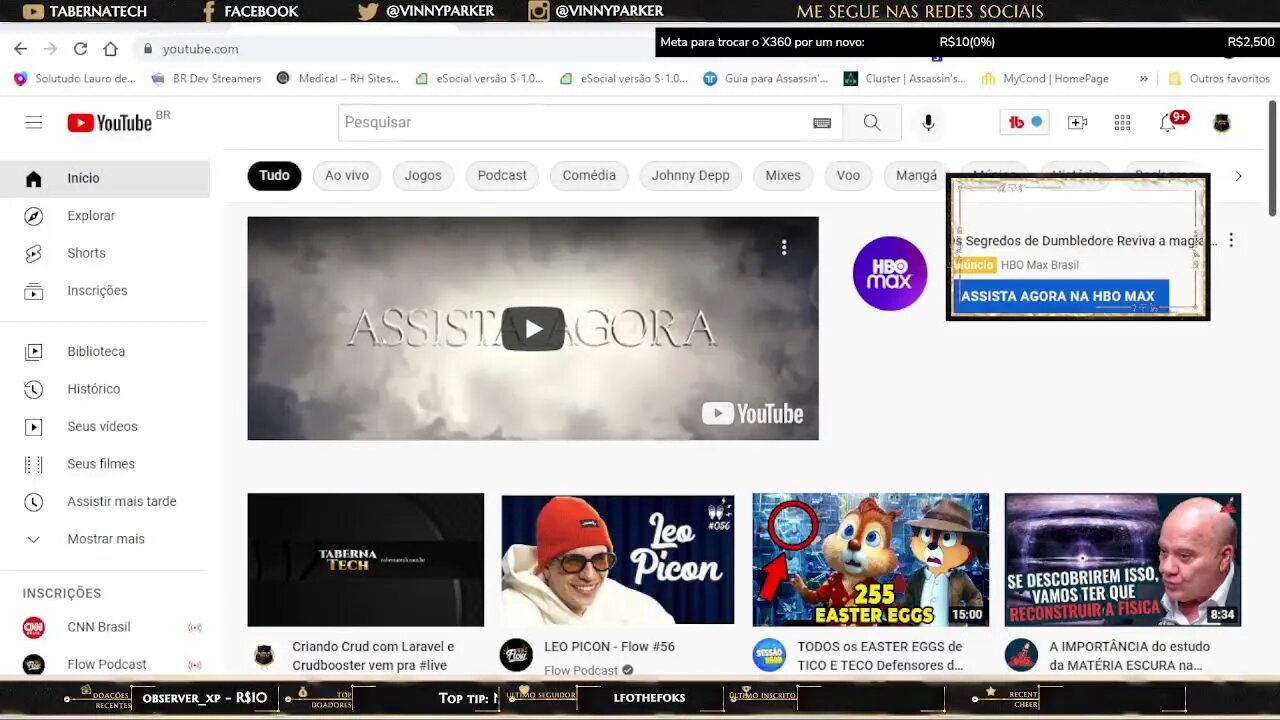Screen dimensions: 1280x720
Task: Select the Podcast filter chip
Action: 502,176
